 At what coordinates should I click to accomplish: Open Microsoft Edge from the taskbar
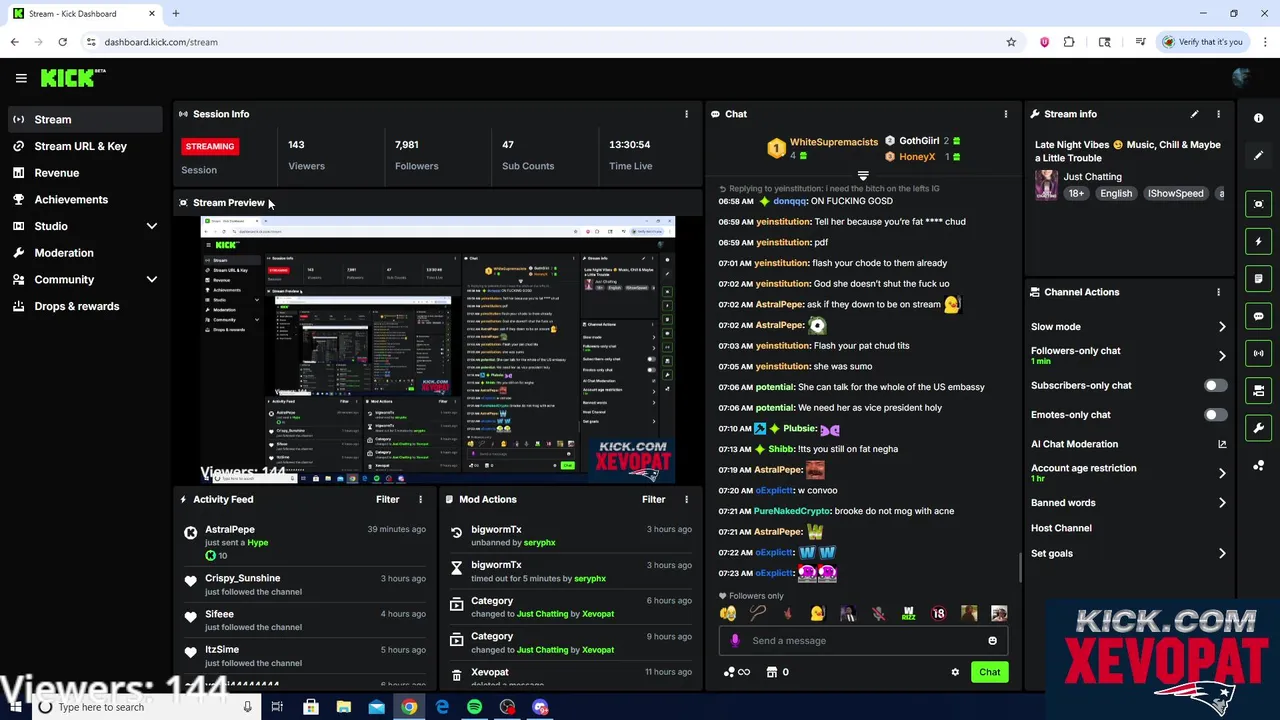(442, 707)
